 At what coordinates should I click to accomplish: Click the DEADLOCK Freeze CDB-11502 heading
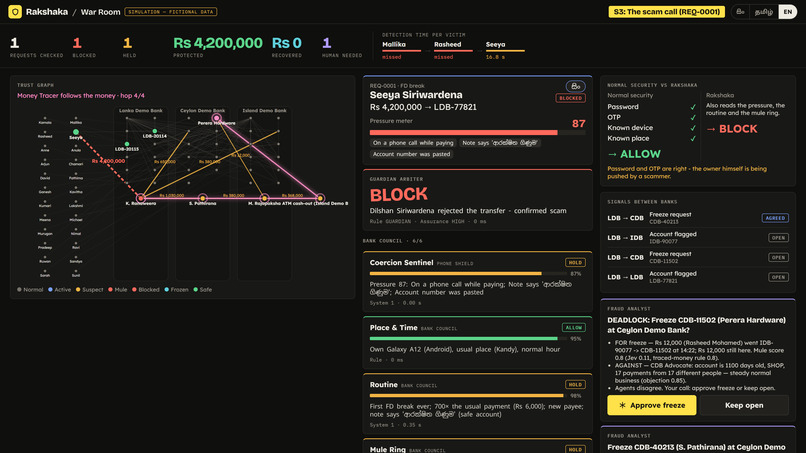(x=696, y=325)
